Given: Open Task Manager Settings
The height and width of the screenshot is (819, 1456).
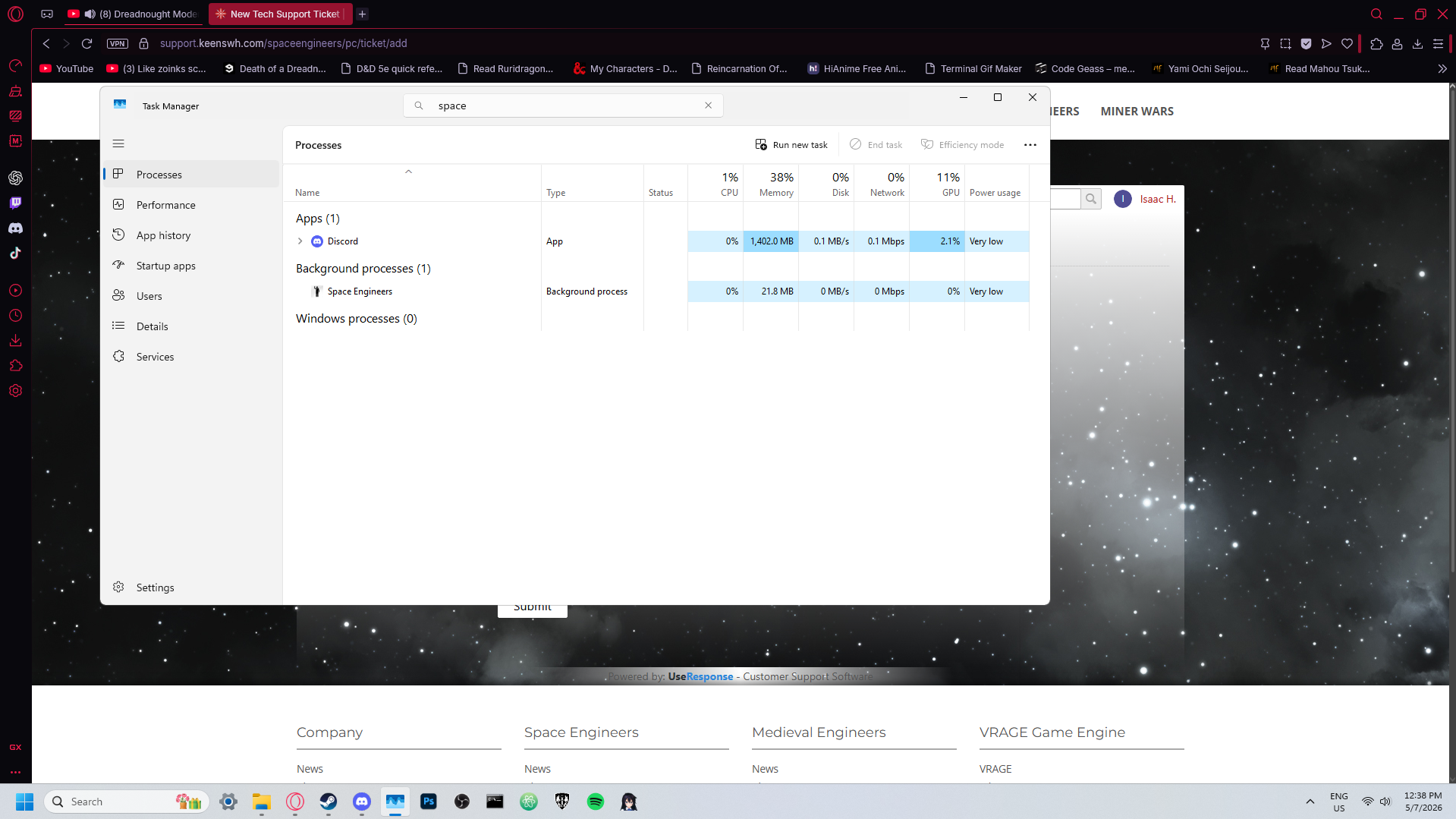Looking at the screenshot, I should (x=191, y=587).
